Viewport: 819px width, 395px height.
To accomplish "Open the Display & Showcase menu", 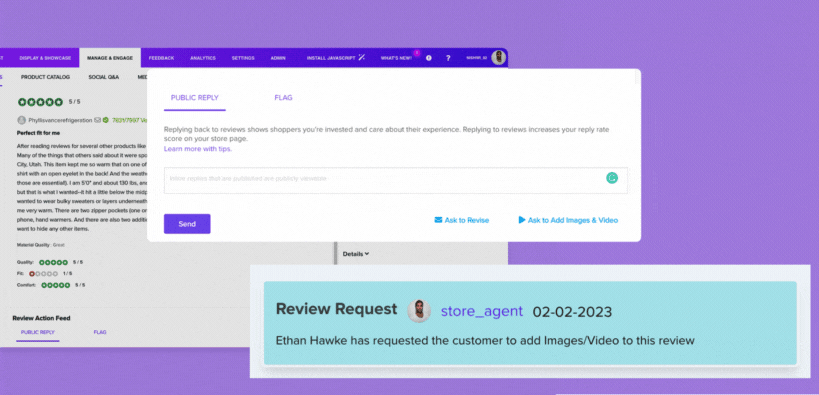I will (x=45, y=58).
